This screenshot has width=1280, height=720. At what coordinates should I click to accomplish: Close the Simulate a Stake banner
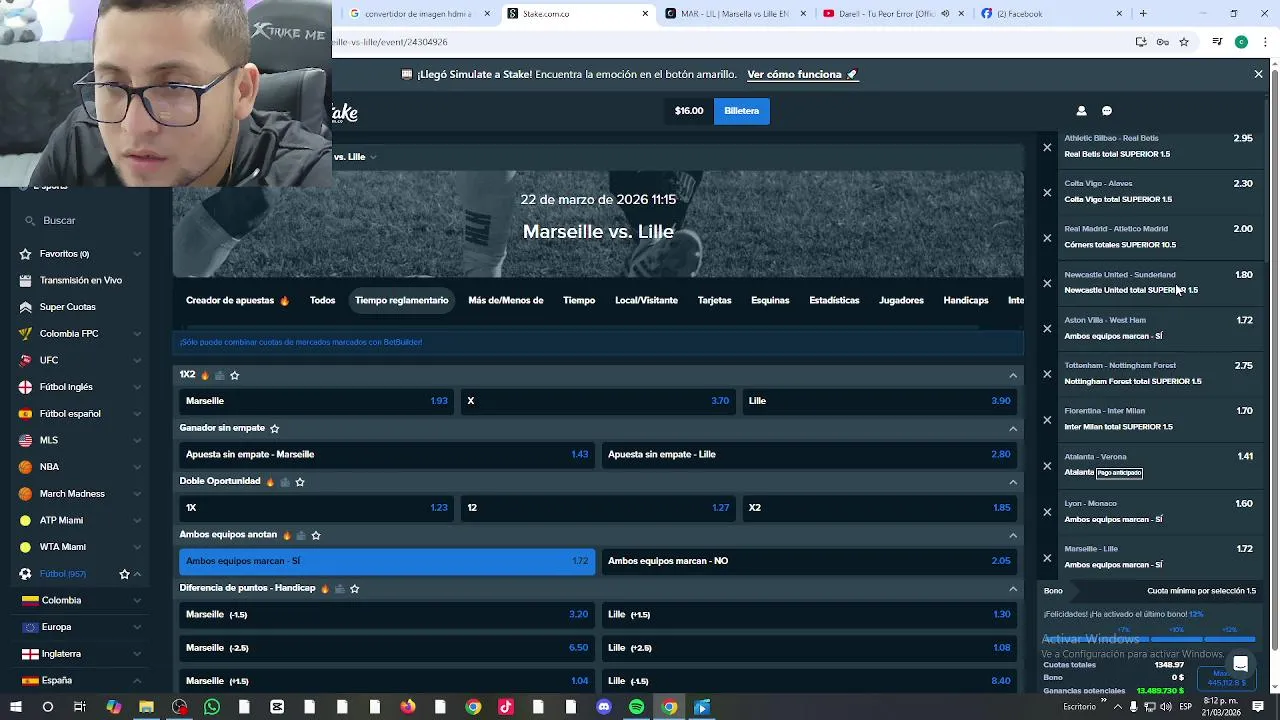1258,74
